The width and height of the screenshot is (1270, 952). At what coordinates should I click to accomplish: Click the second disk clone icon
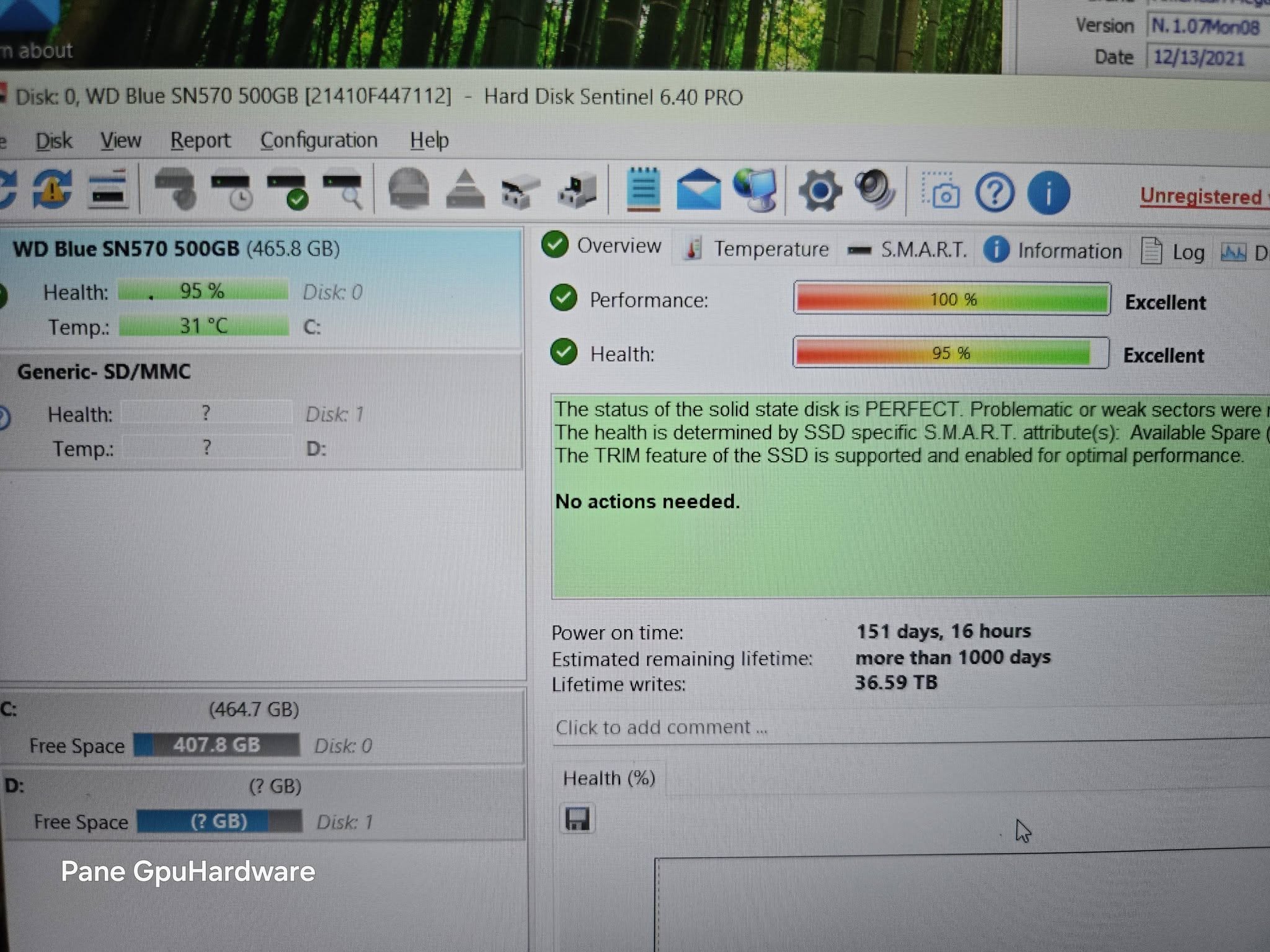[x=577, y=190]
